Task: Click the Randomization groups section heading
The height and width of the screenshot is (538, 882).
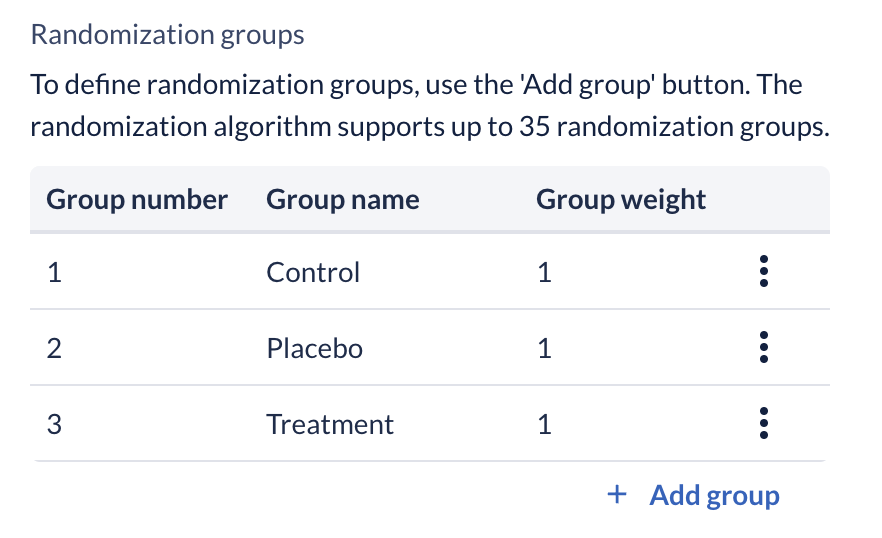Action: tap(168, 35)
